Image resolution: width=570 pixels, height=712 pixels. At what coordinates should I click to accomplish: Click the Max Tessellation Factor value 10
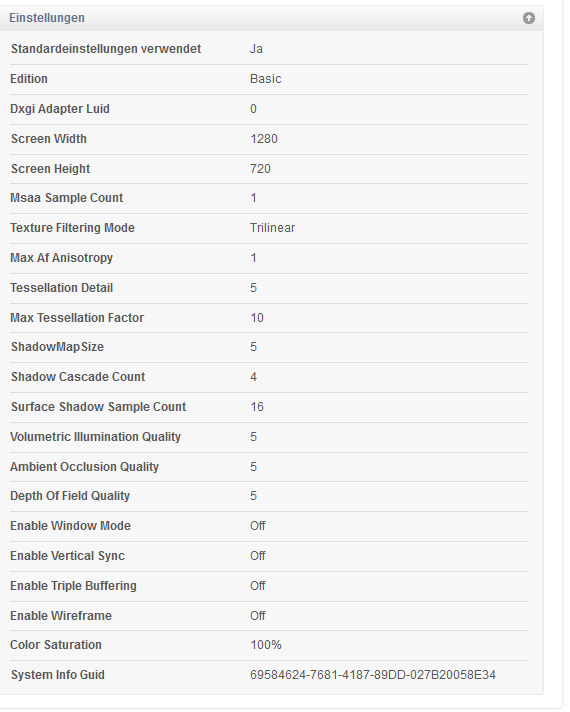(x=257, y=318)
